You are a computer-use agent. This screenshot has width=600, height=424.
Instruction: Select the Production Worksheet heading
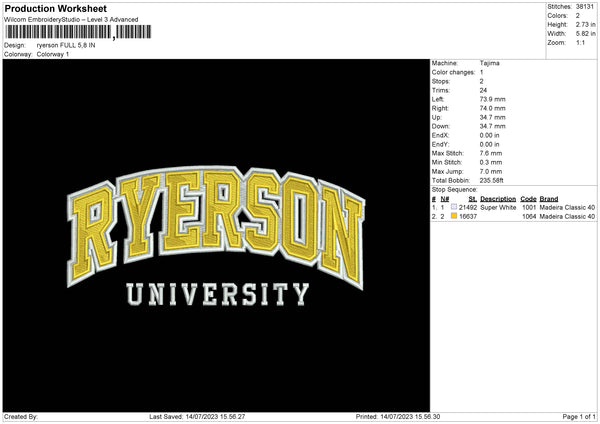click(x=55, y=8)
